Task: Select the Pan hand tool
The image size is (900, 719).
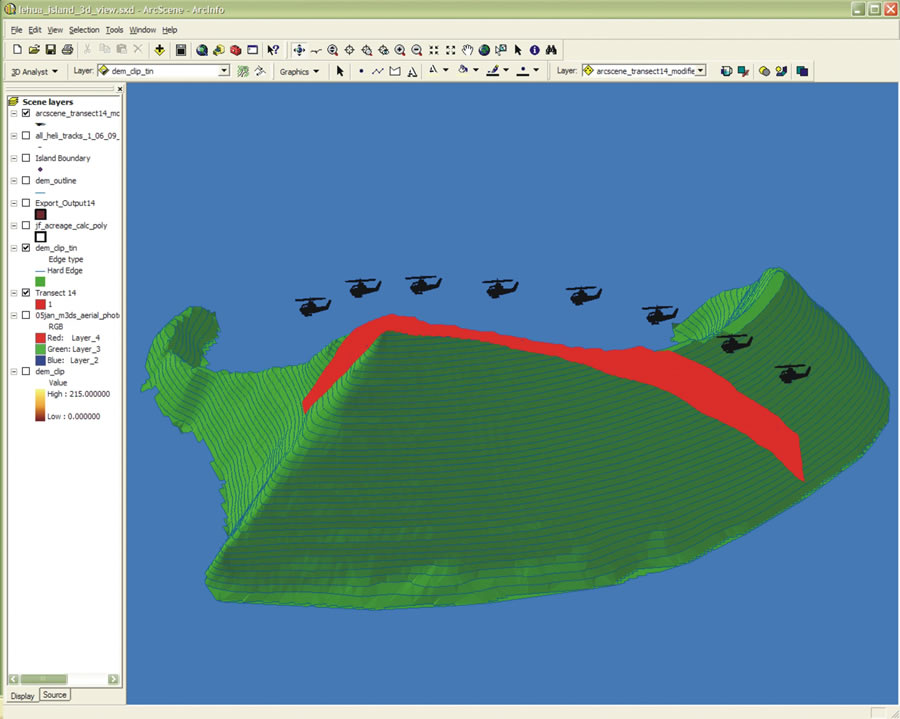Action: tap(467, 50)
